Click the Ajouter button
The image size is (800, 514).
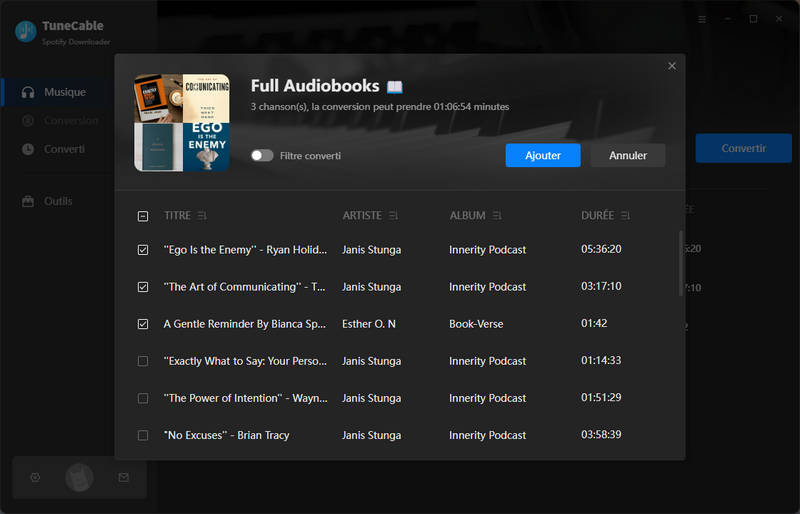543,155
